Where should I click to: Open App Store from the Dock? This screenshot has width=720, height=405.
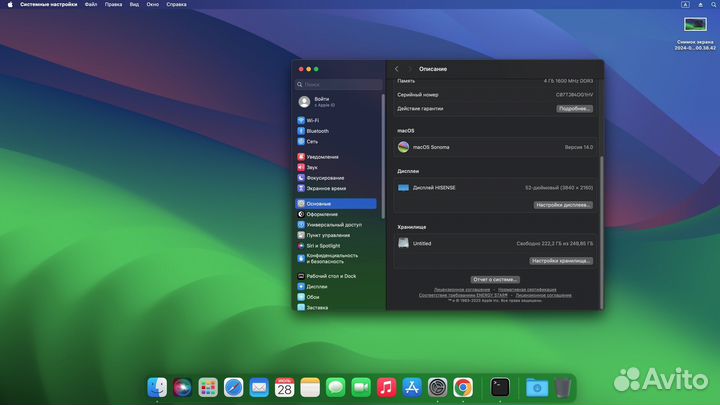[412, 387]
